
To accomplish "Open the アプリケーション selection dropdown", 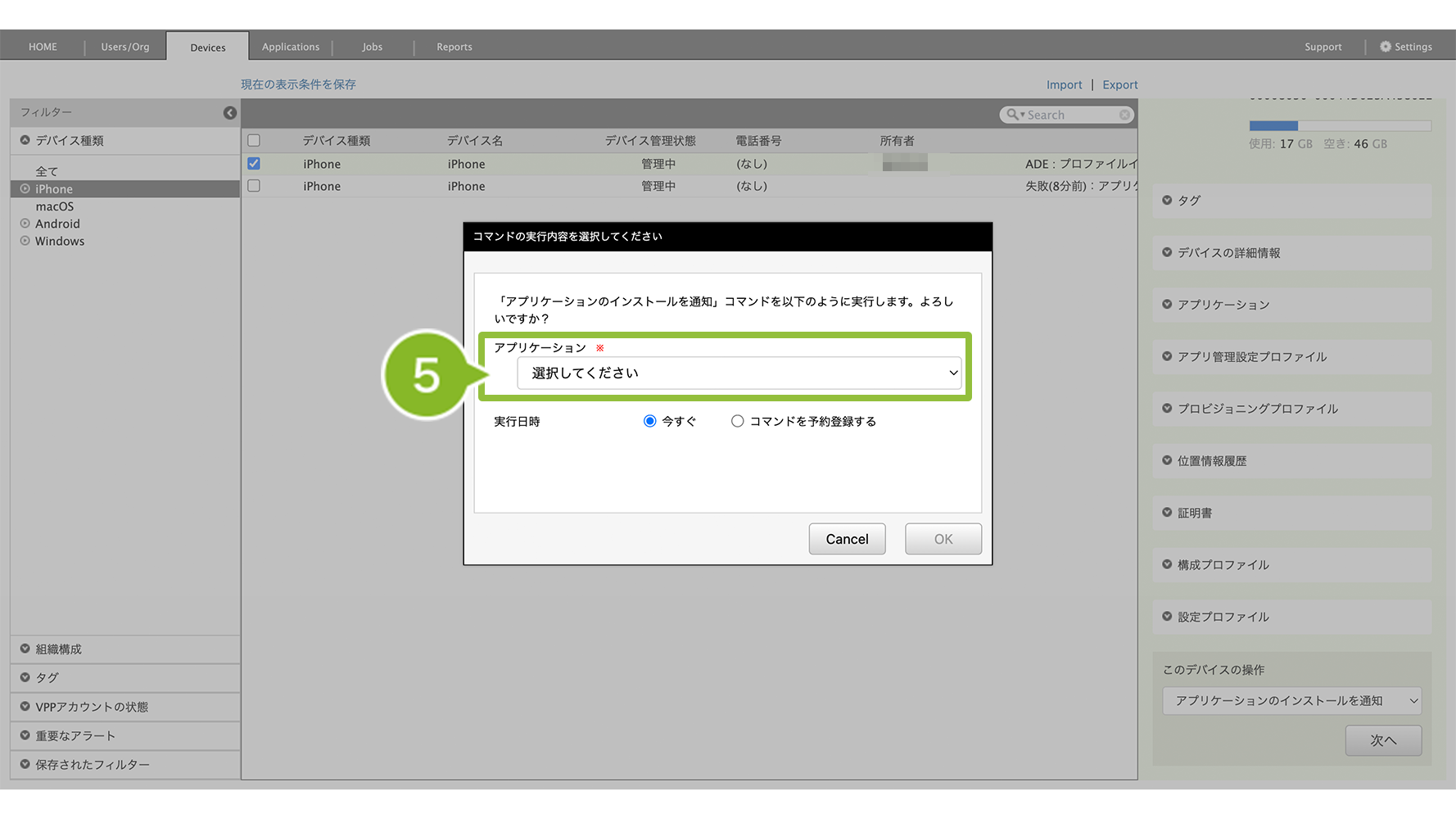I will (x=739, y=373).
